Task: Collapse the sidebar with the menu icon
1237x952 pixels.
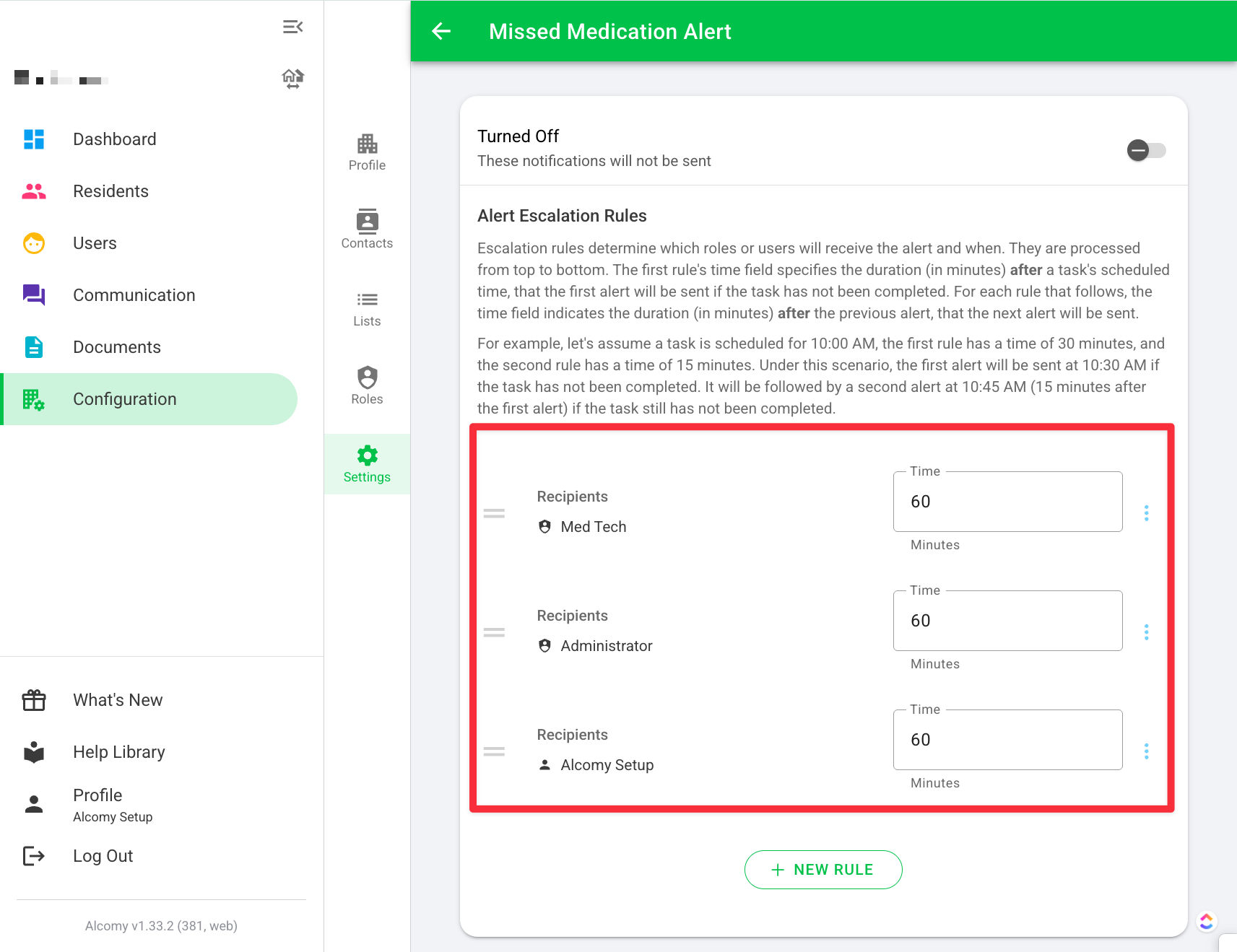Action: 292,27
